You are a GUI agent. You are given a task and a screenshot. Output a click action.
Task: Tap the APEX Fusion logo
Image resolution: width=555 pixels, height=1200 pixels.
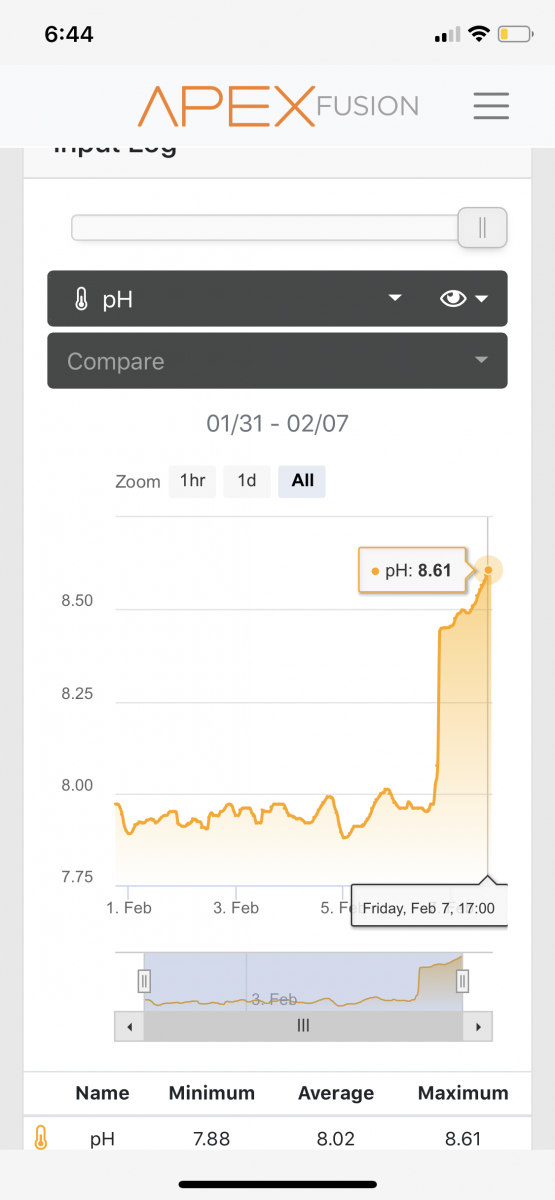coord(278,105)
